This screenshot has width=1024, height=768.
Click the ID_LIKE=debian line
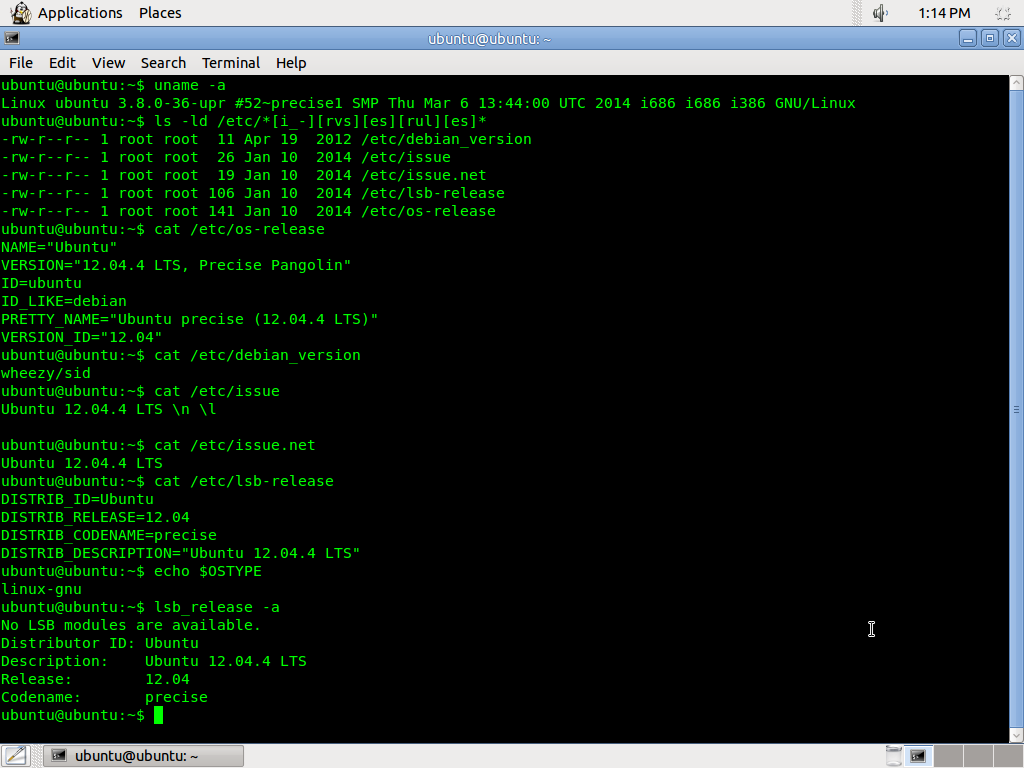(x=64, y=301)
